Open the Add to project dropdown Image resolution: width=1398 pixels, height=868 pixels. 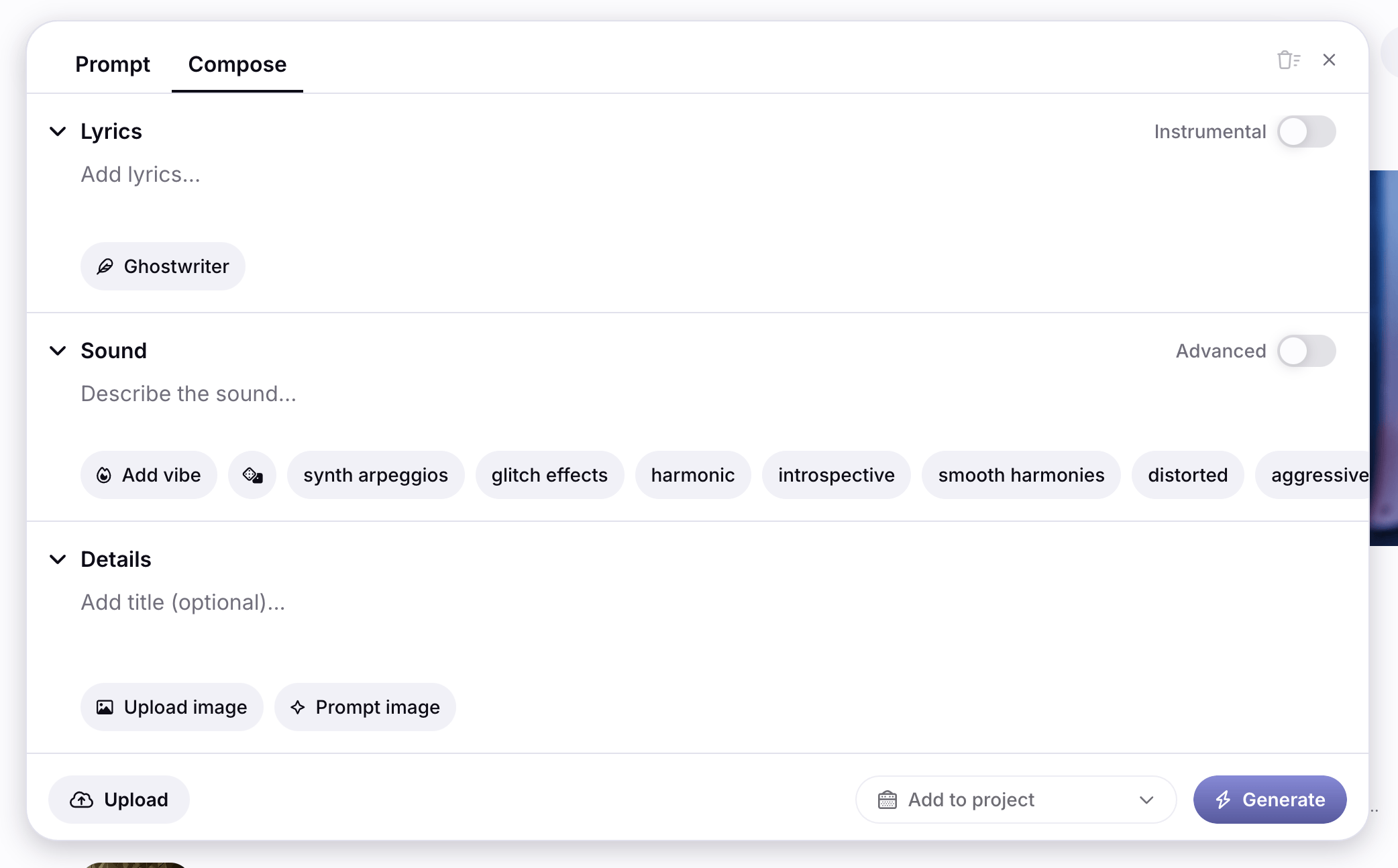[1016, 800]
